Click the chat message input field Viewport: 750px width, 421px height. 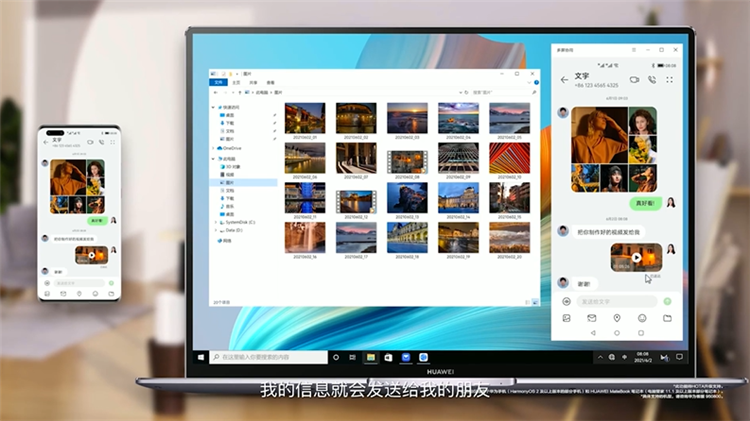click(x=617, y=301)
